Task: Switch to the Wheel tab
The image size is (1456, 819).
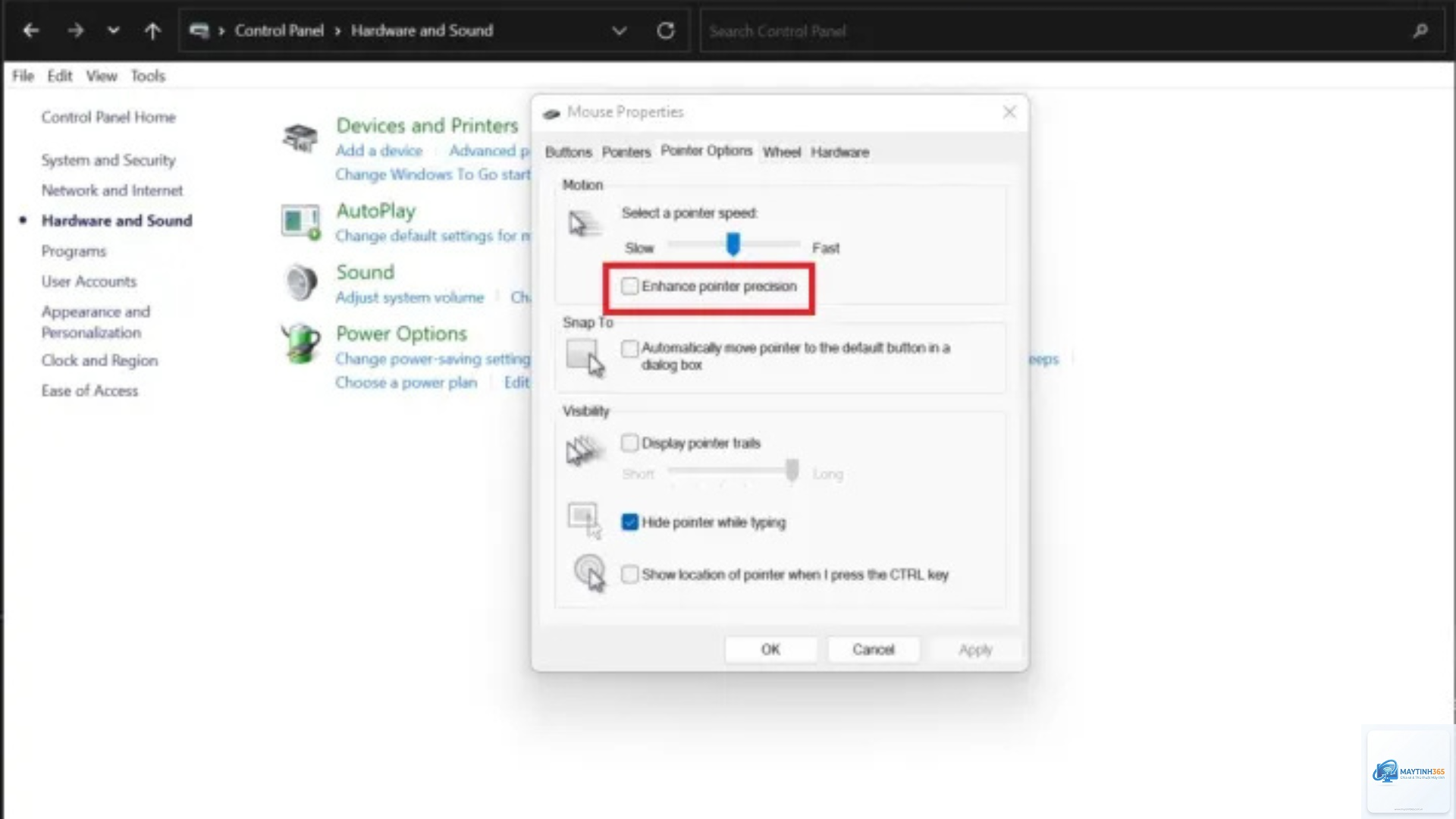Action: pyautogui.click(x=782, y=152)
